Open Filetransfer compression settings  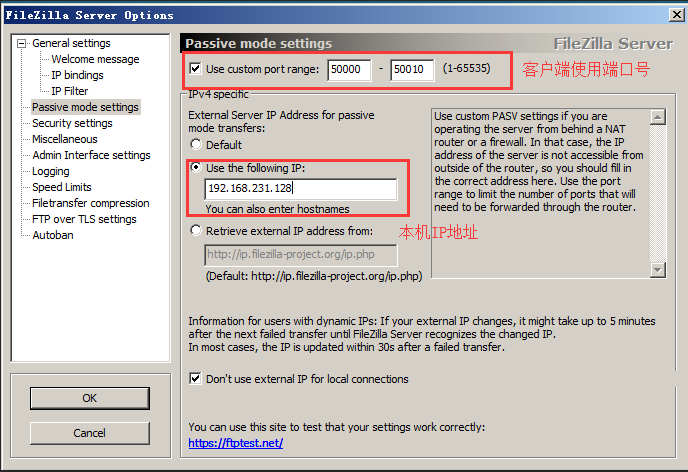click(x=91, y=203)
